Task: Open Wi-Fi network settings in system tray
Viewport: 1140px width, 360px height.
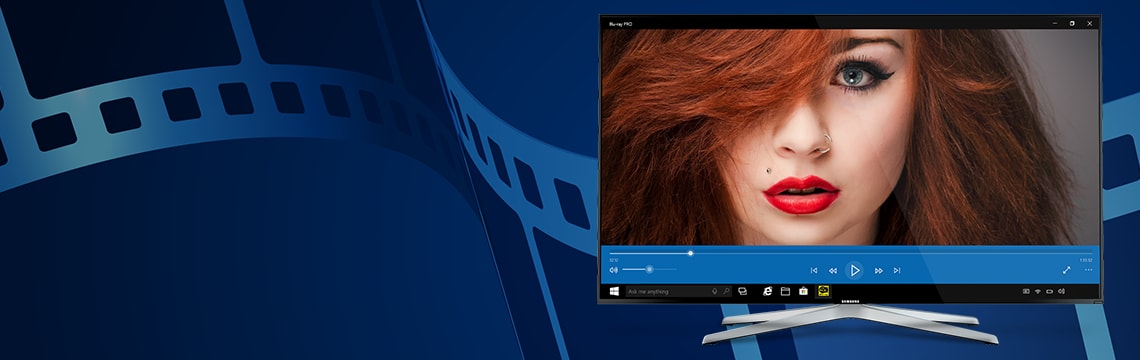Action: tap(1037, 291)
